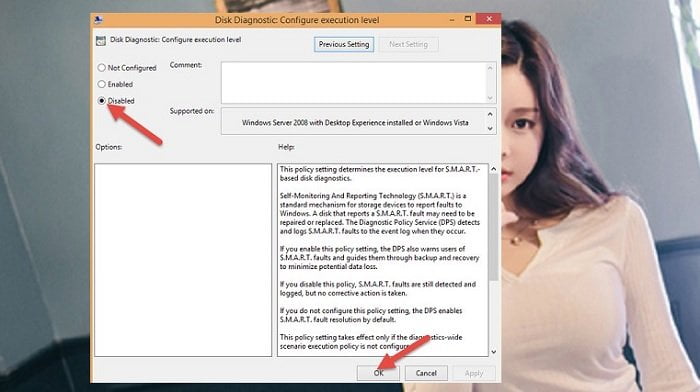The height and width of the screenshot is (392, 700).
Task: Click the Cancel button
Action: [426, 373]
